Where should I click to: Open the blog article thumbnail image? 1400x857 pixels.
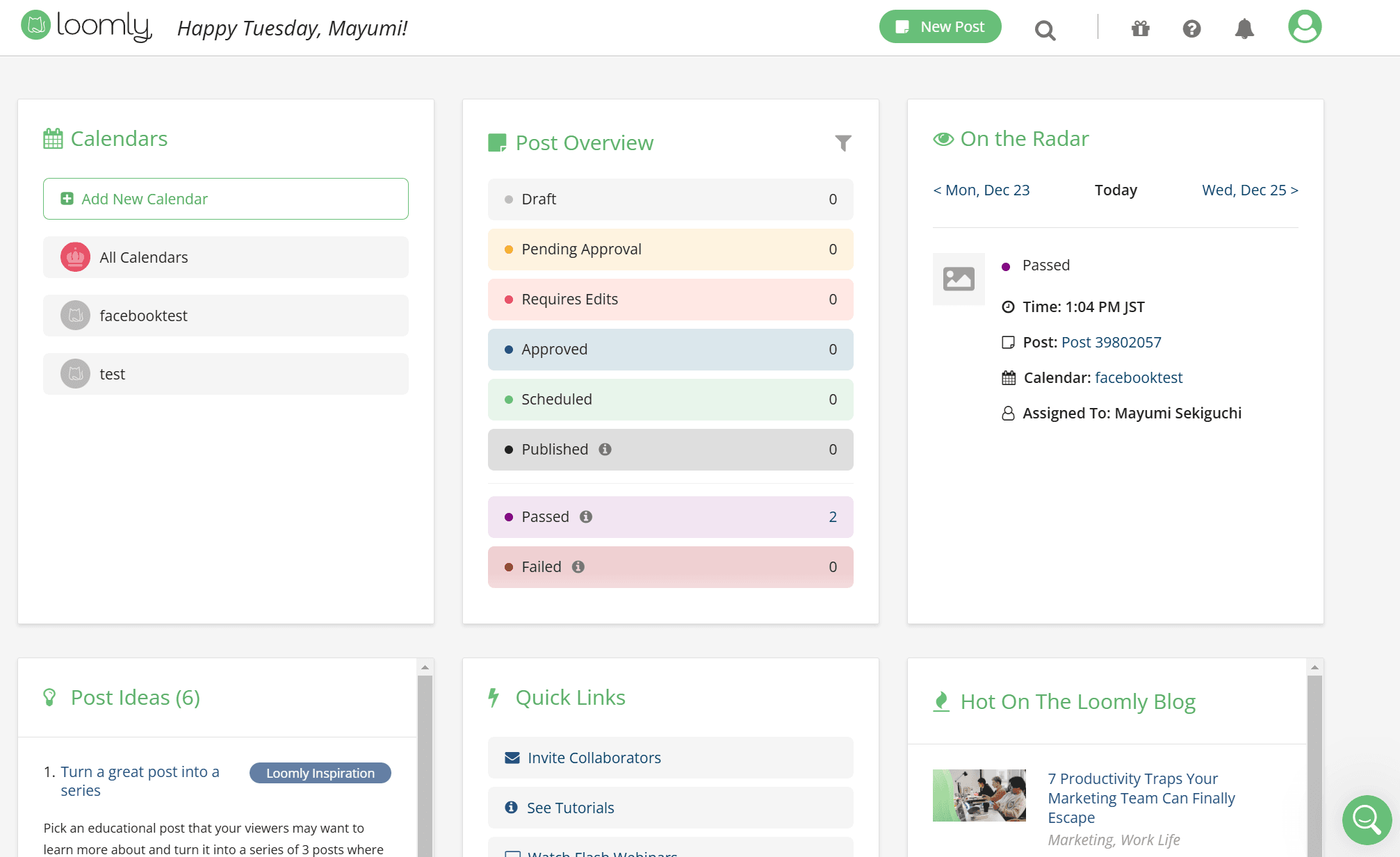[979, 795]
